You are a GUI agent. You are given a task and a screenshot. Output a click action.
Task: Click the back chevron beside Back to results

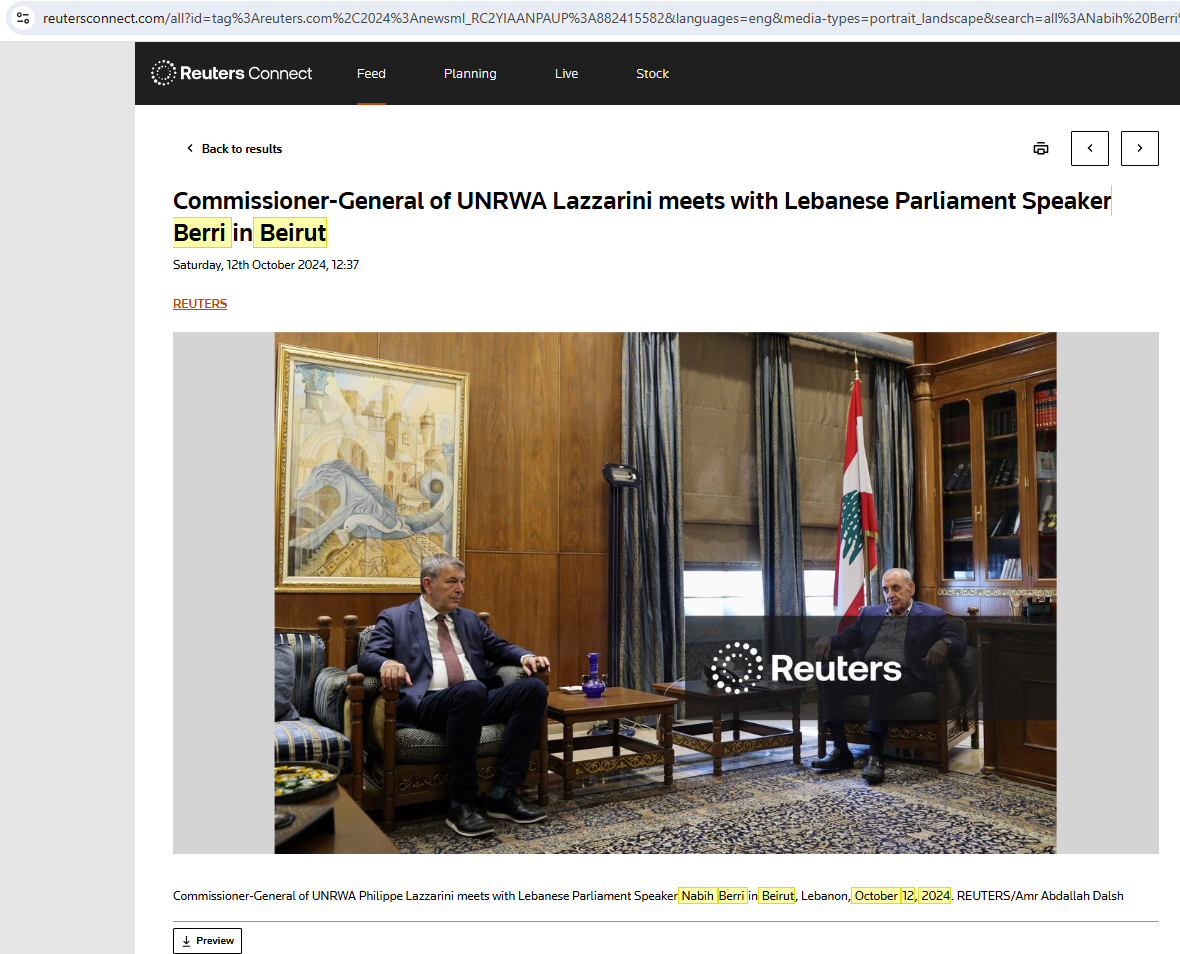click(x=190, y=148)
